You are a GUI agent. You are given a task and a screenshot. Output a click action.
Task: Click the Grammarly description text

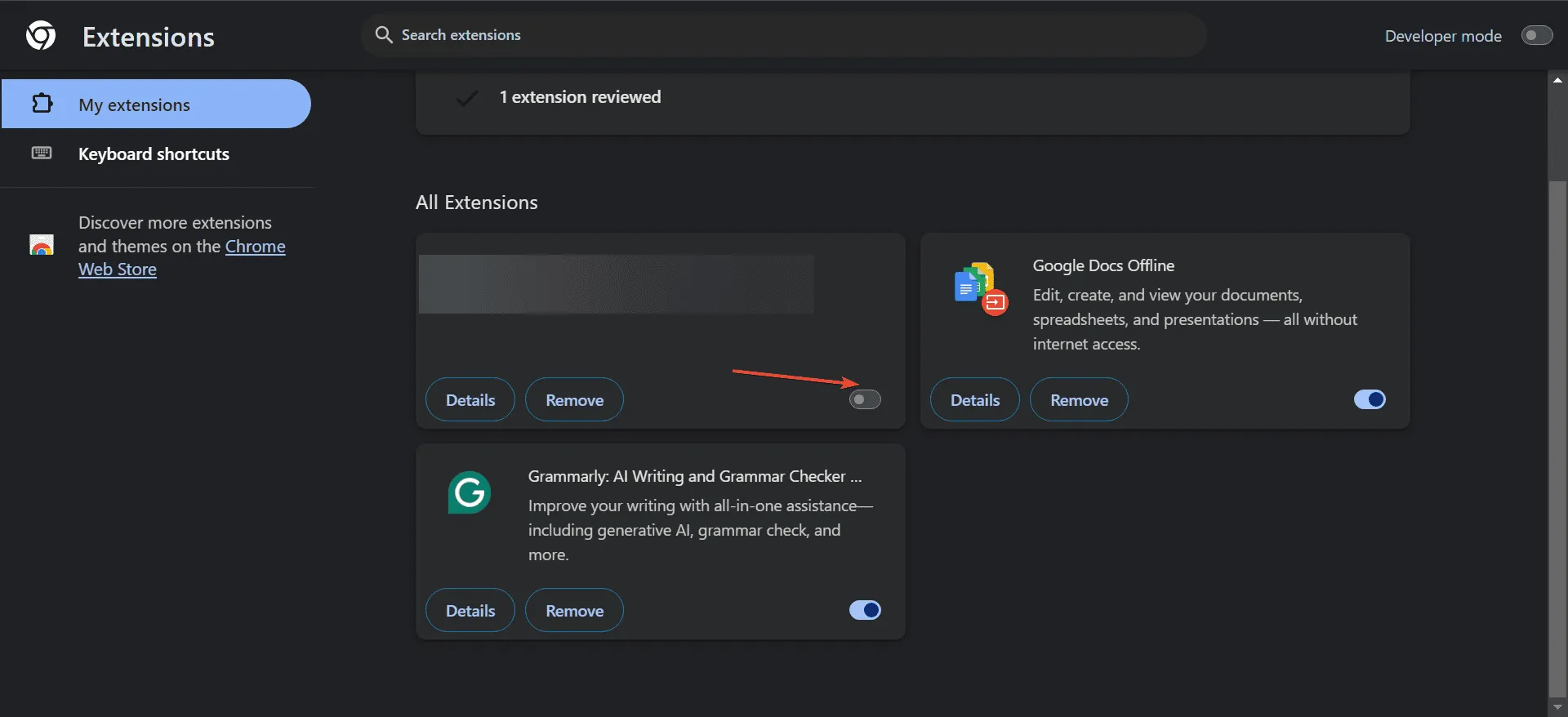[701, 530]
